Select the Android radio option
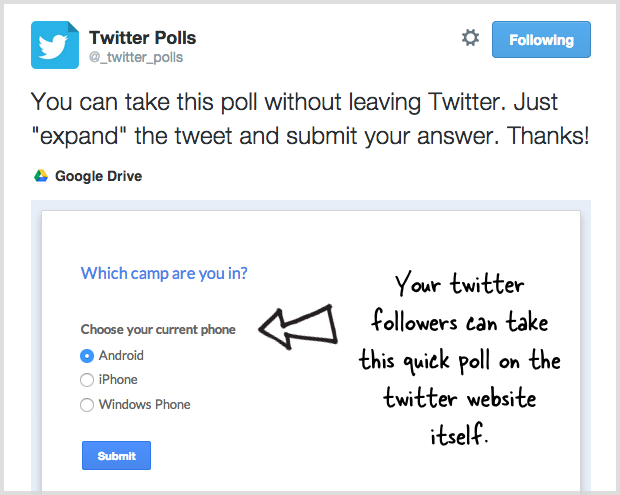This screenshot has width=620, height=495. tap(87, 356)
